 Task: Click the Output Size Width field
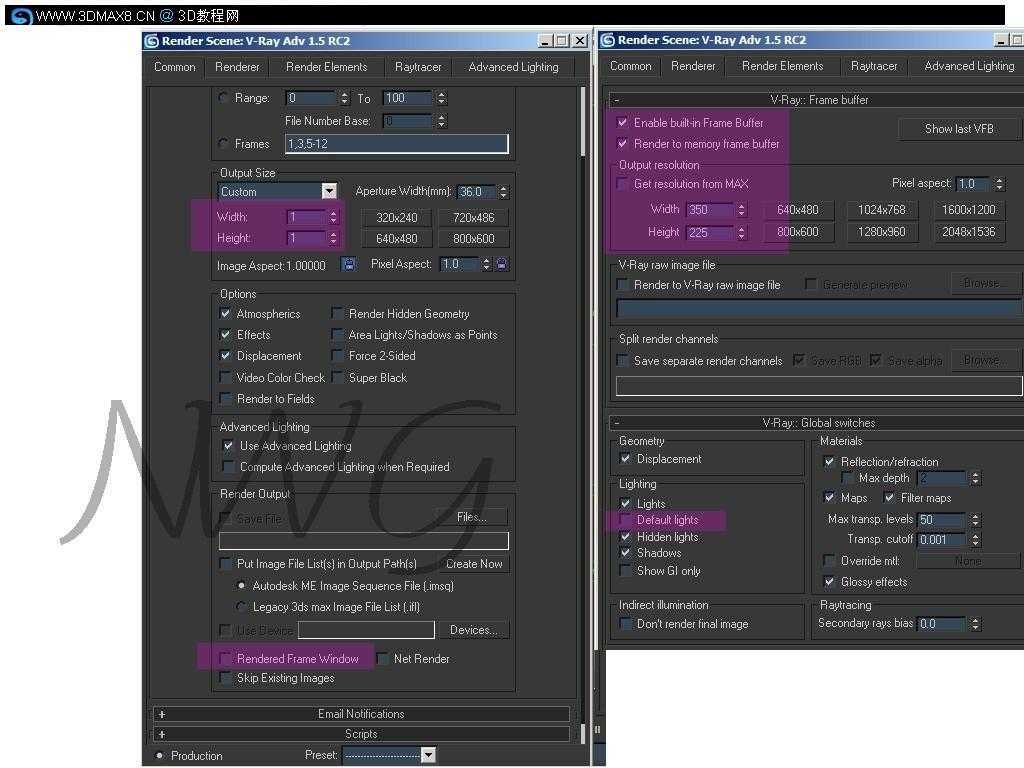point(306,217)
